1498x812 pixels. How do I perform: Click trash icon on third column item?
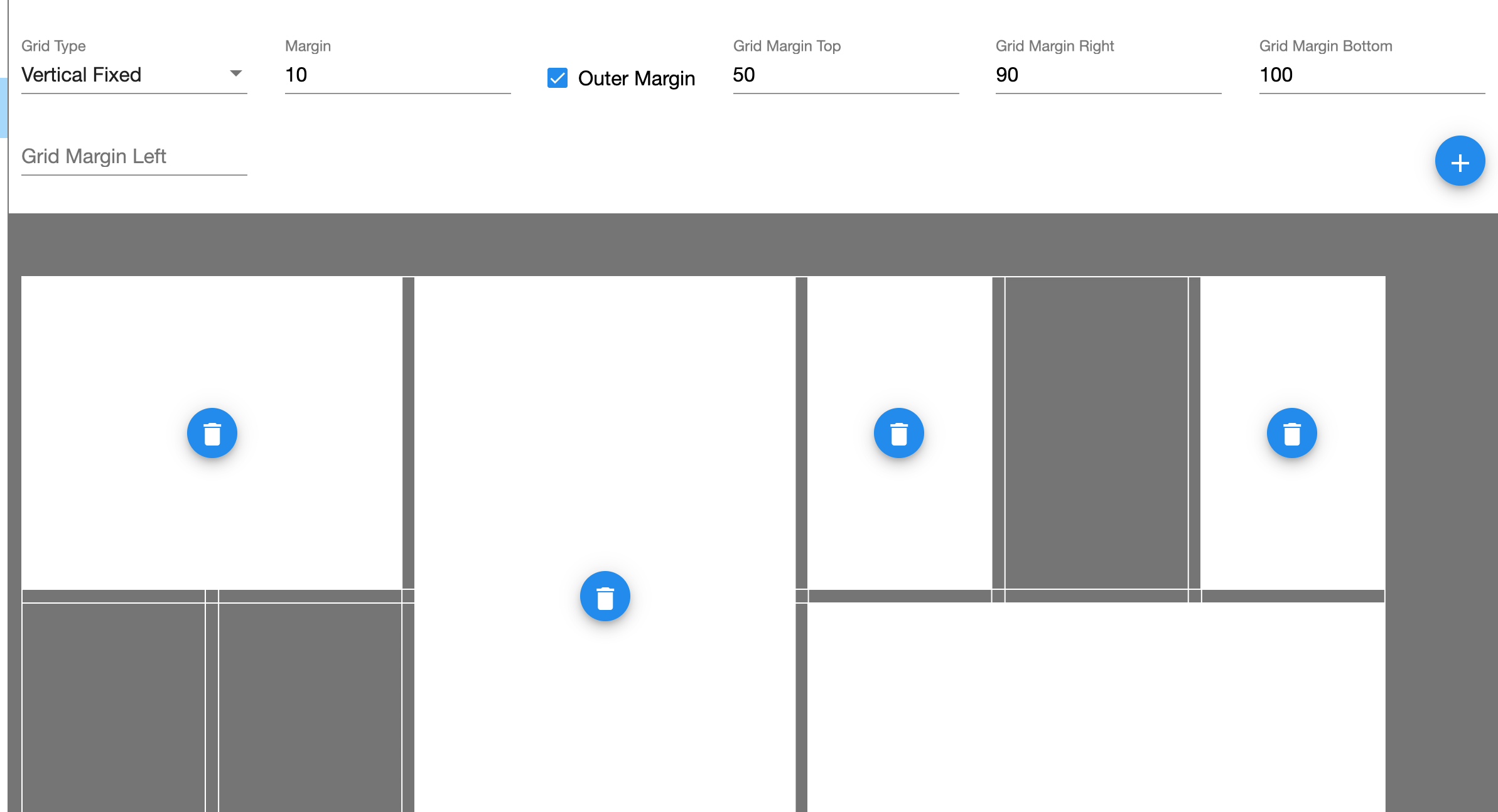(x=898, y=433)
